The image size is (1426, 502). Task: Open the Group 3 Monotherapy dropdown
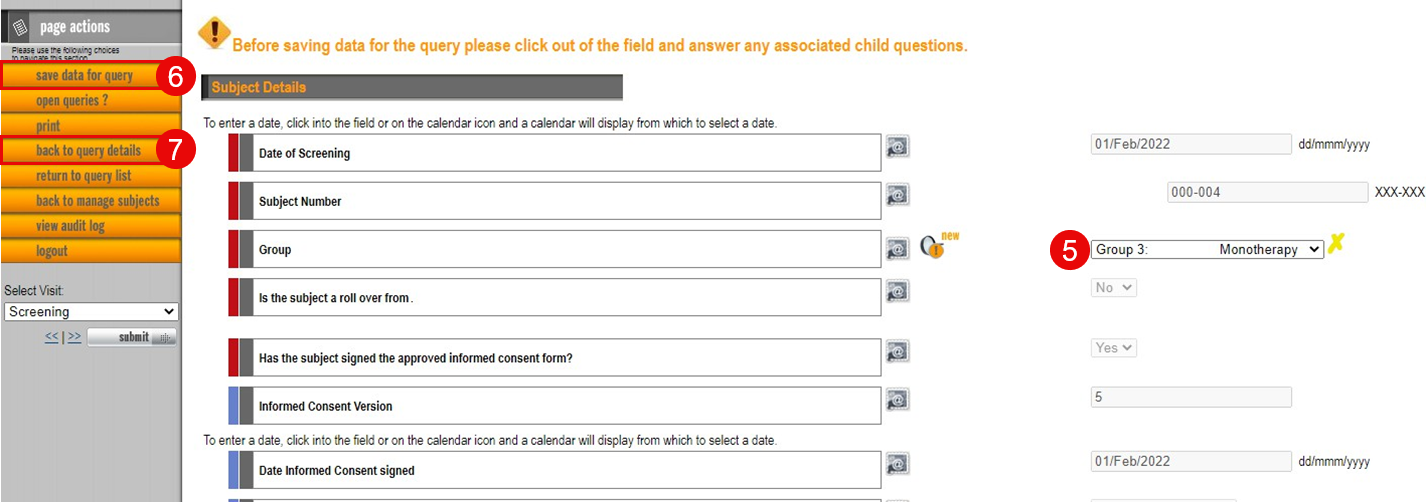1207,249
